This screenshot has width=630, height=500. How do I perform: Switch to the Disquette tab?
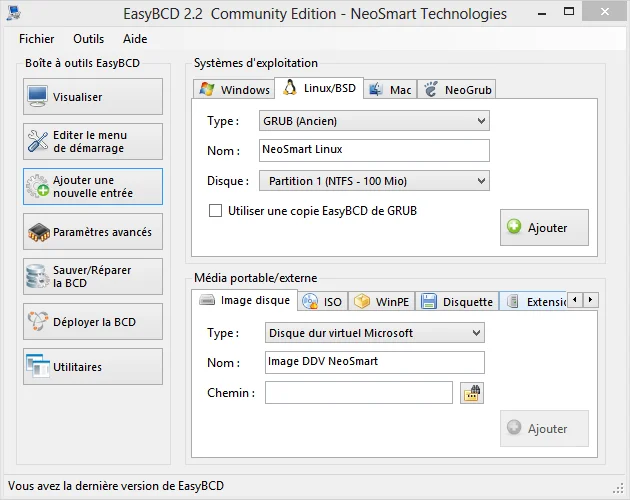[457, 301]
